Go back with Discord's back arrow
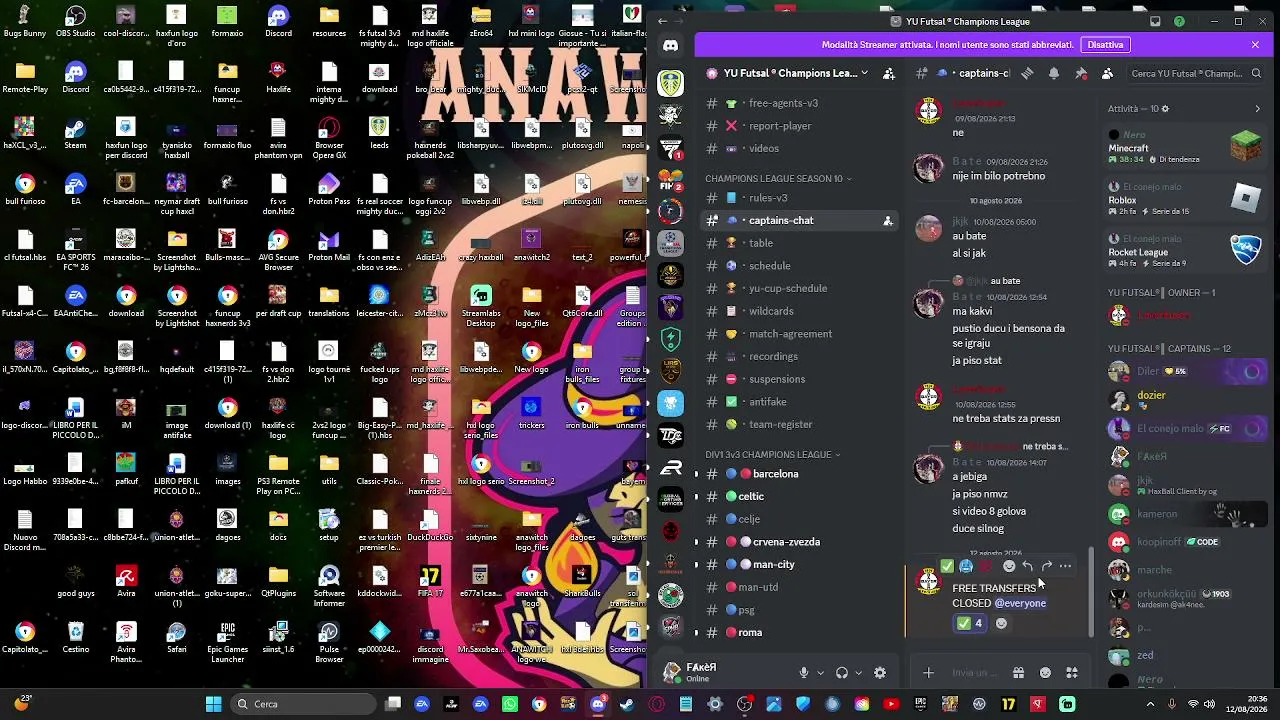Viewport: 1280px width, 720px height. point(661,21)
